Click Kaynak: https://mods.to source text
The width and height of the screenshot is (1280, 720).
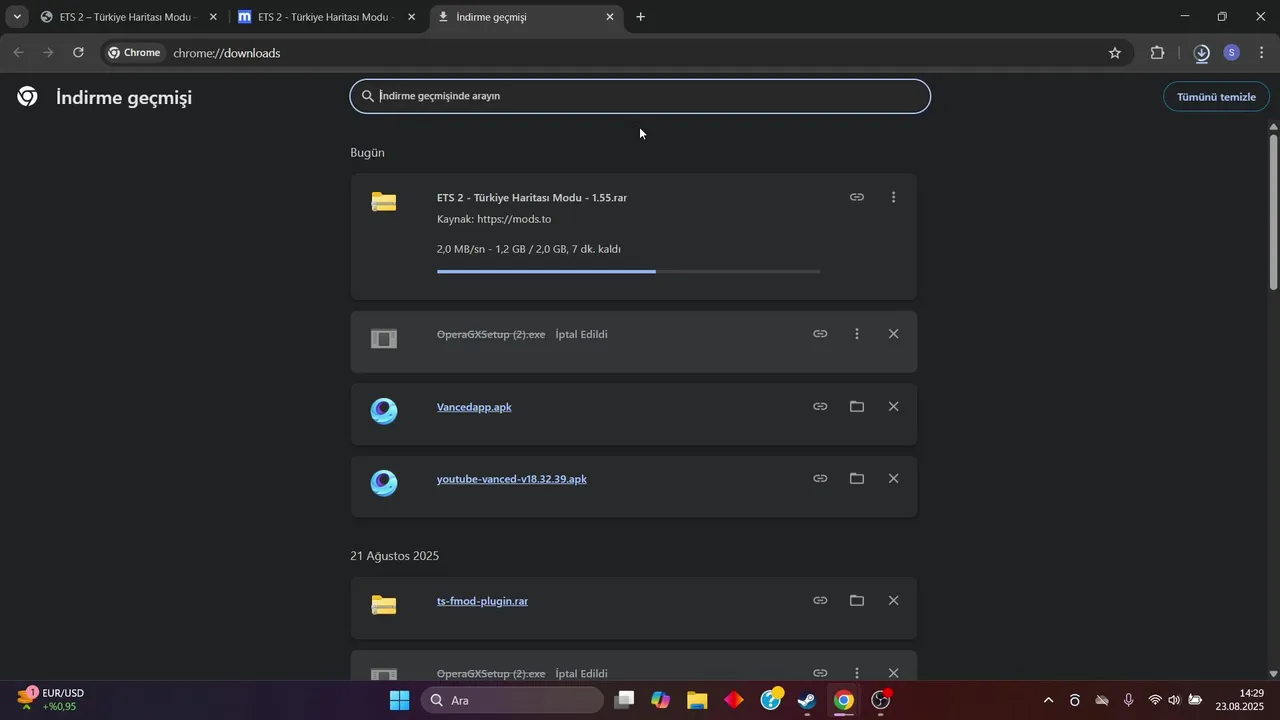click(x=494, y=219)
